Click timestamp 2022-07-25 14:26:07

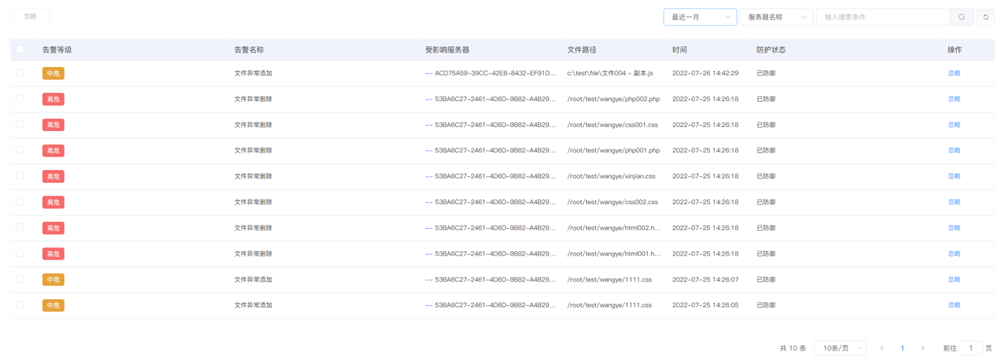[706, 279]
